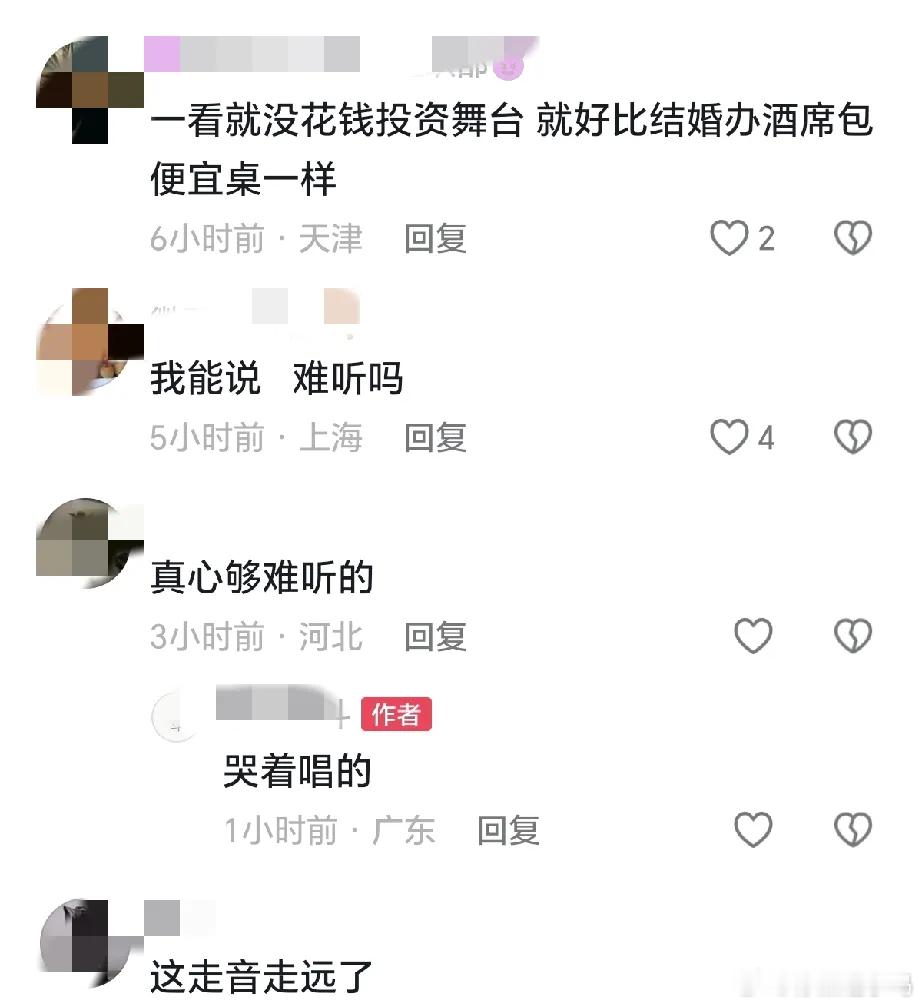This screenshot has height=1006, width=922.
Task: Reply to the Tianjin comment via 回复
Action: pyautogui.click(x=435, y=239)
